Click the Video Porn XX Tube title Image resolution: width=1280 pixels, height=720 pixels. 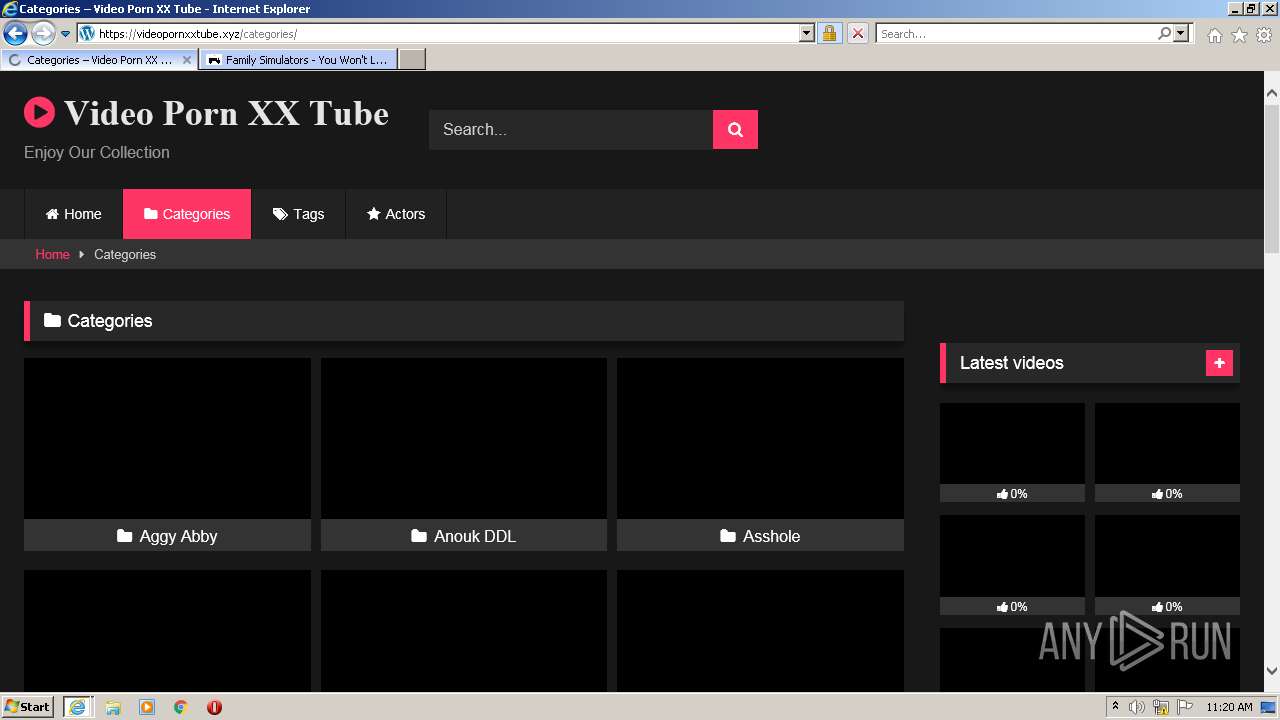[x=226, y=113]
